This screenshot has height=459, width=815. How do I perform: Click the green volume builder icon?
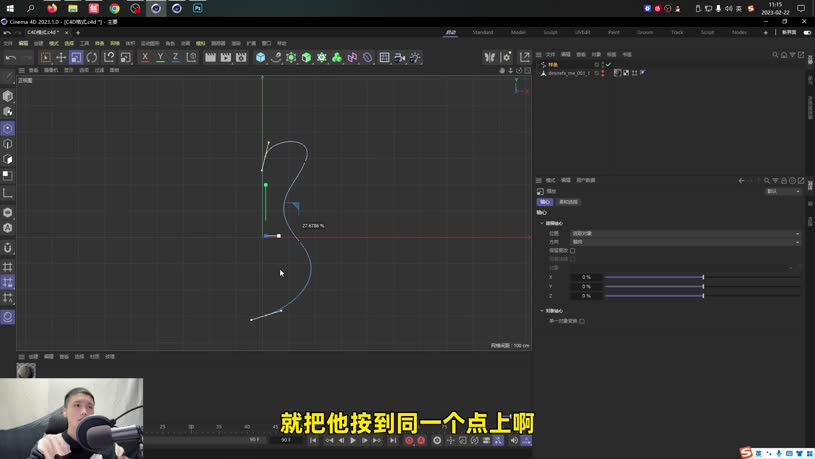point(337,58)
